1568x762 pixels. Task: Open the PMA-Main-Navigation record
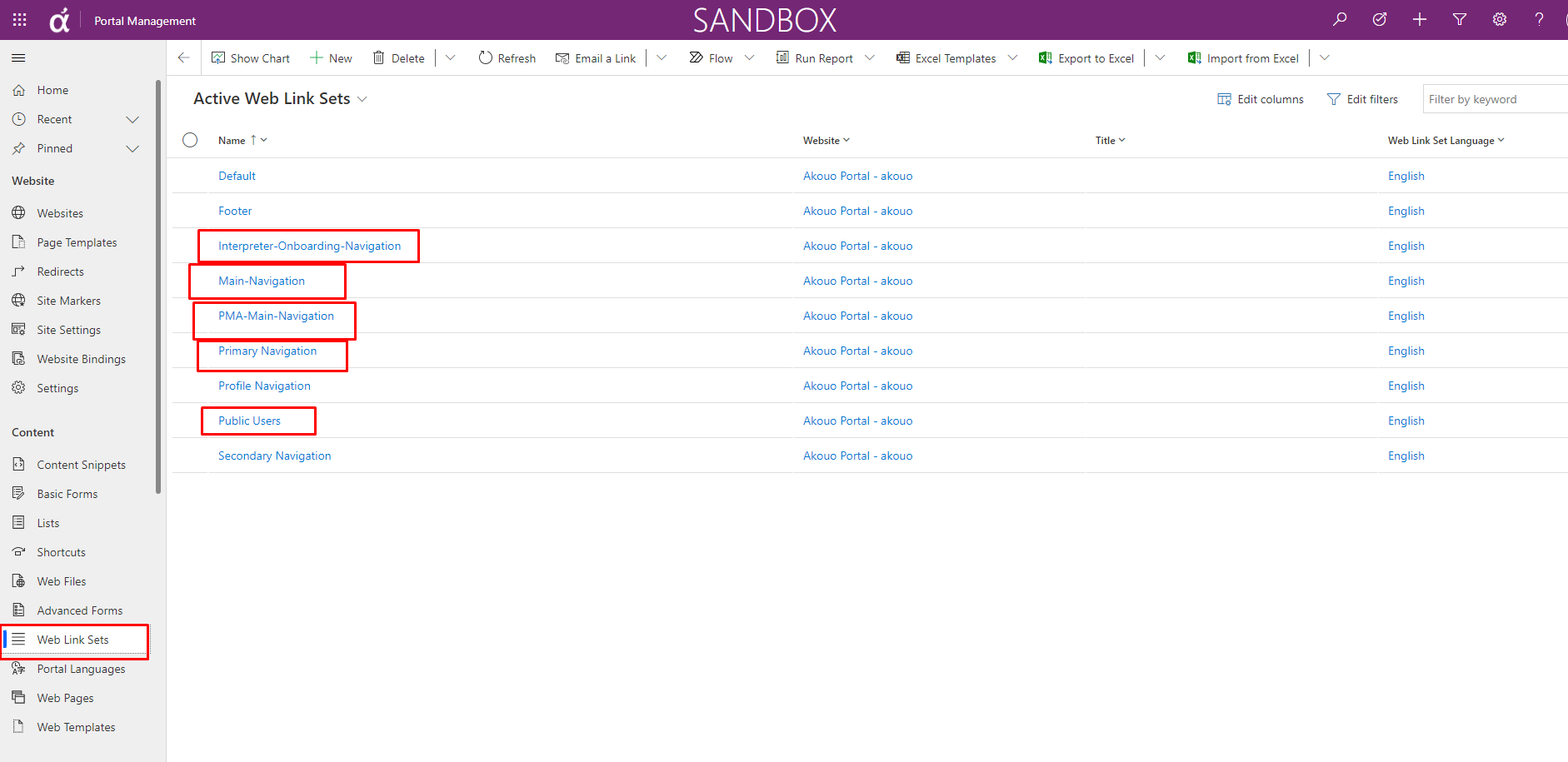point(275,316)
